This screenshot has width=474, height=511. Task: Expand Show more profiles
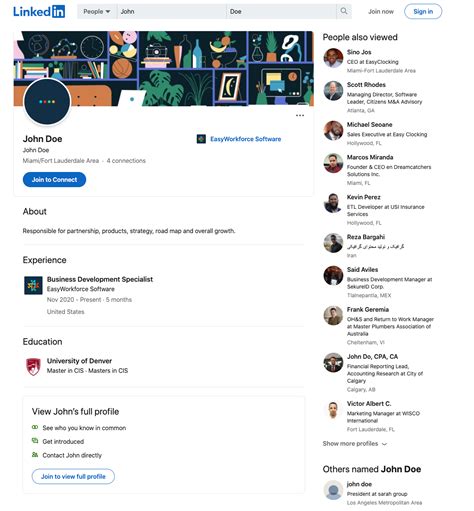click(x=355, y=444)
